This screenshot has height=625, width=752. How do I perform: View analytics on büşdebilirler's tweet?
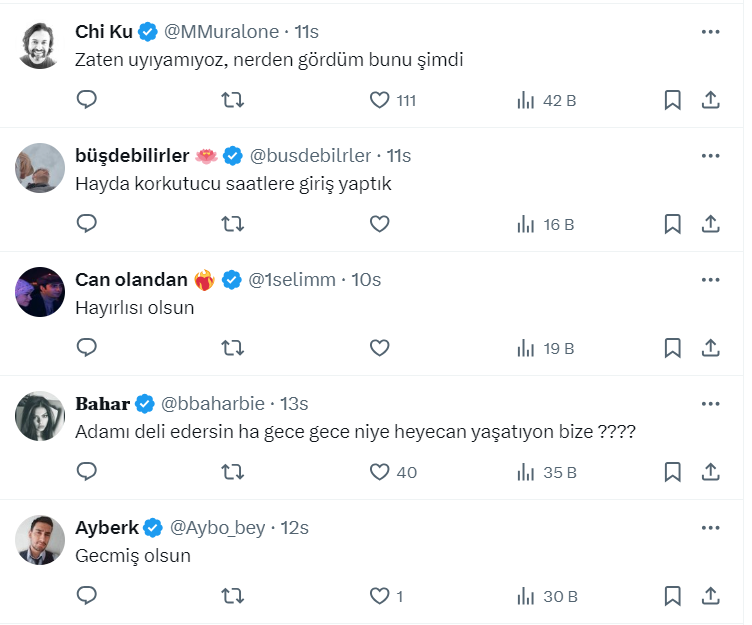[545, 224]
